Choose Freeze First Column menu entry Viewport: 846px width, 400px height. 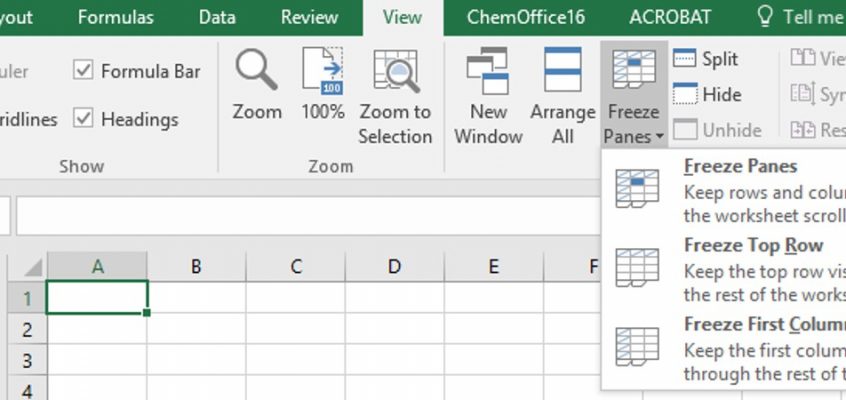[765, 324]
